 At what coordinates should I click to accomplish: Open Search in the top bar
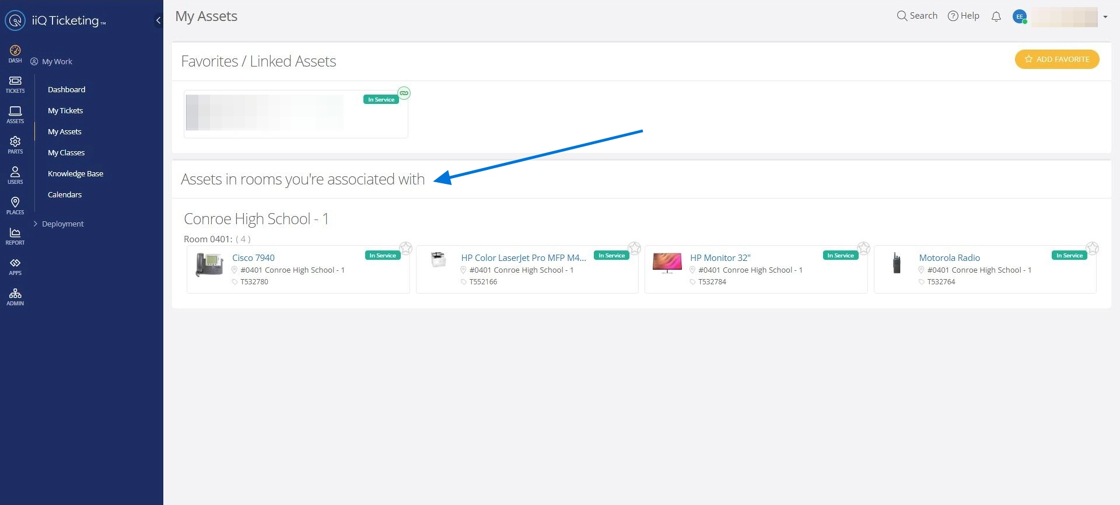(x=917, y=16)
